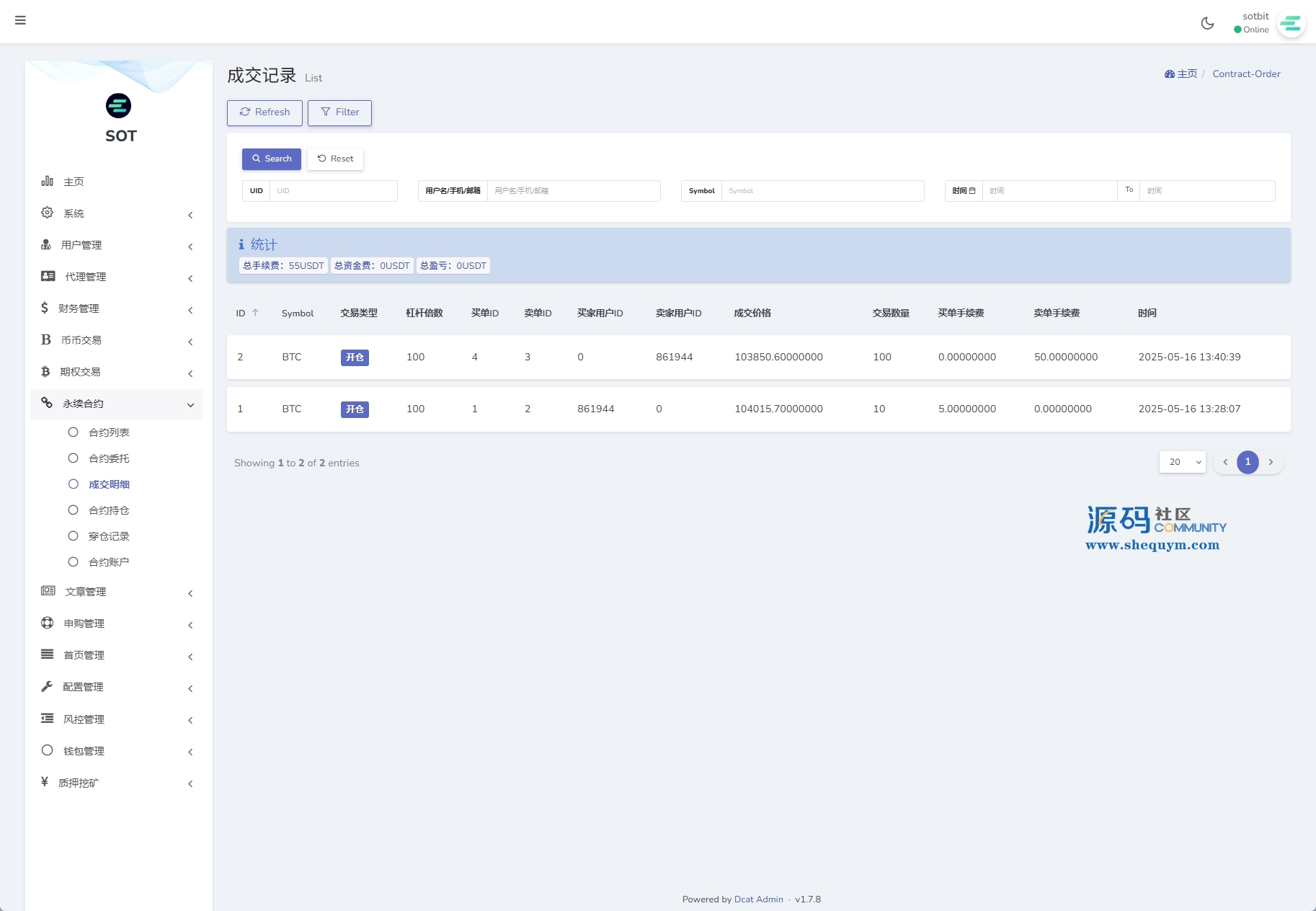This screenshot has width=1316, height=911.
Task: Open 穿仓记录 menu entry
Action: coord(109,536)
